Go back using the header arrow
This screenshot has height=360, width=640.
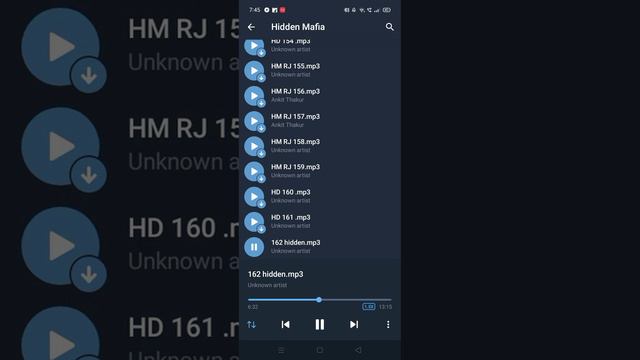click(x=251, y=27)
